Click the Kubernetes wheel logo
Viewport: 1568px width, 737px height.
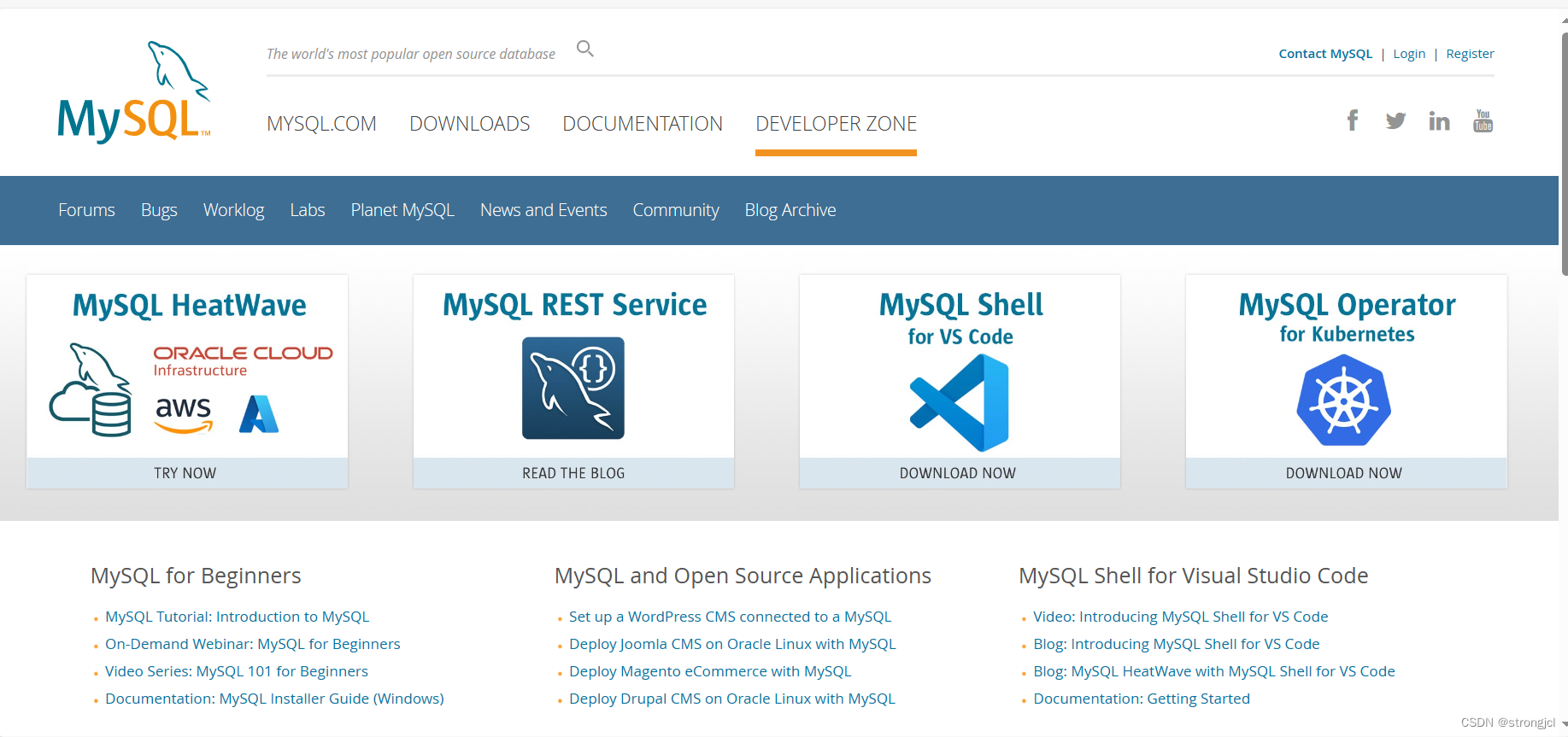(1344, 401)
